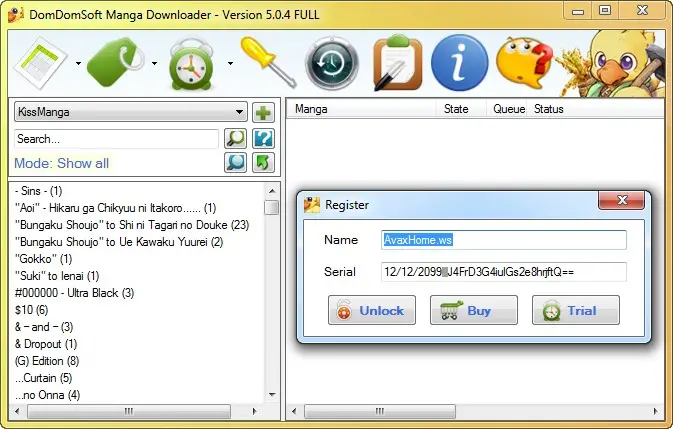Screen dimensions: 673x429
Task: Click the Mode: Show all link
Action: pos(61,163)
